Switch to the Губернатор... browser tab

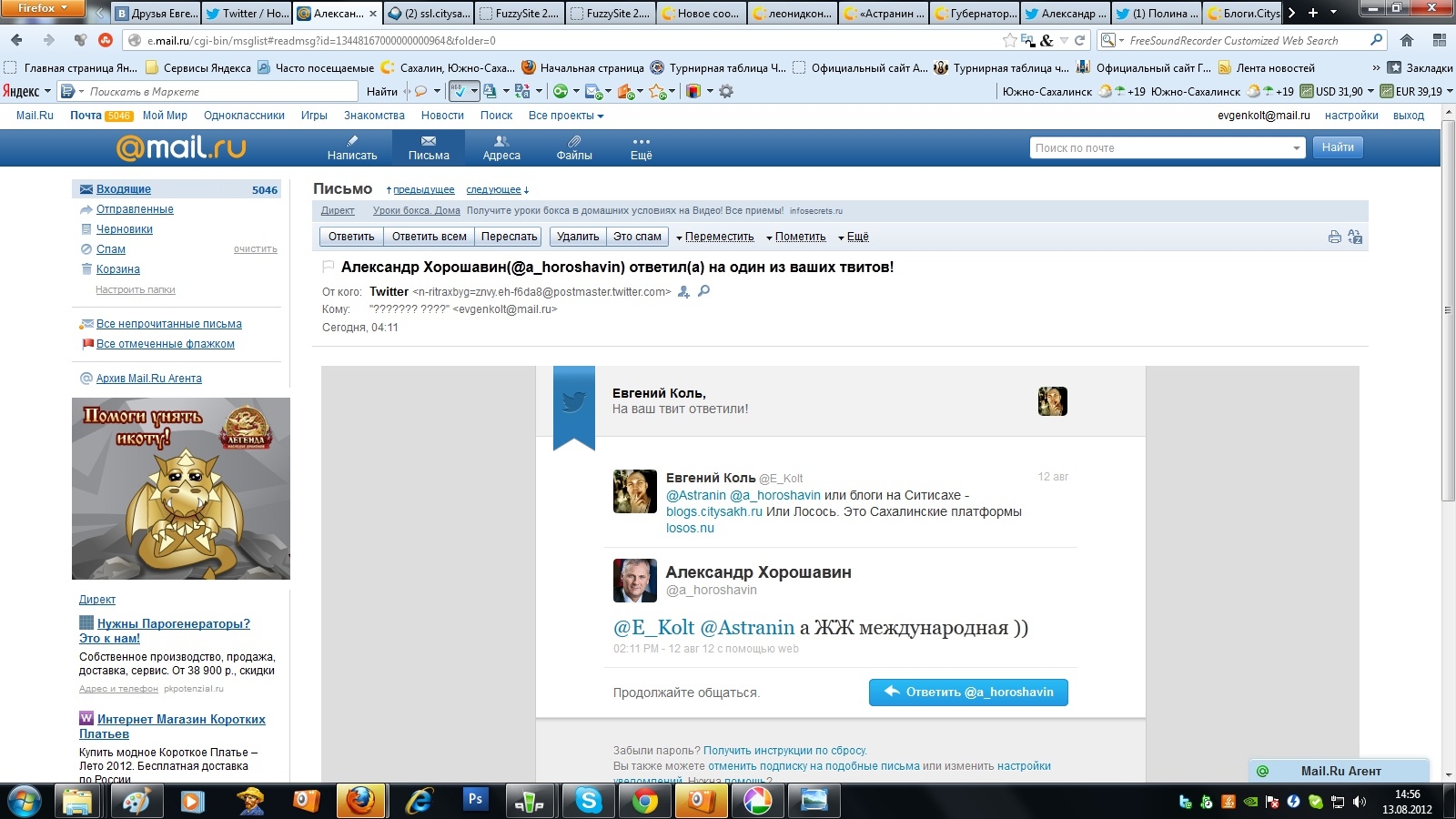click(x=975, y=14)
